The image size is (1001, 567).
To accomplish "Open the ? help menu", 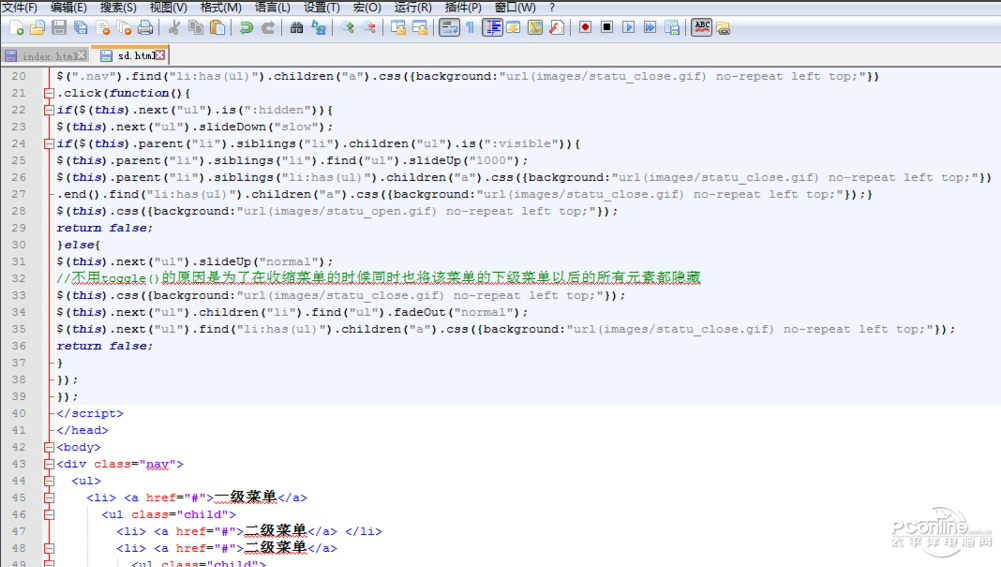I will (552, 7).
